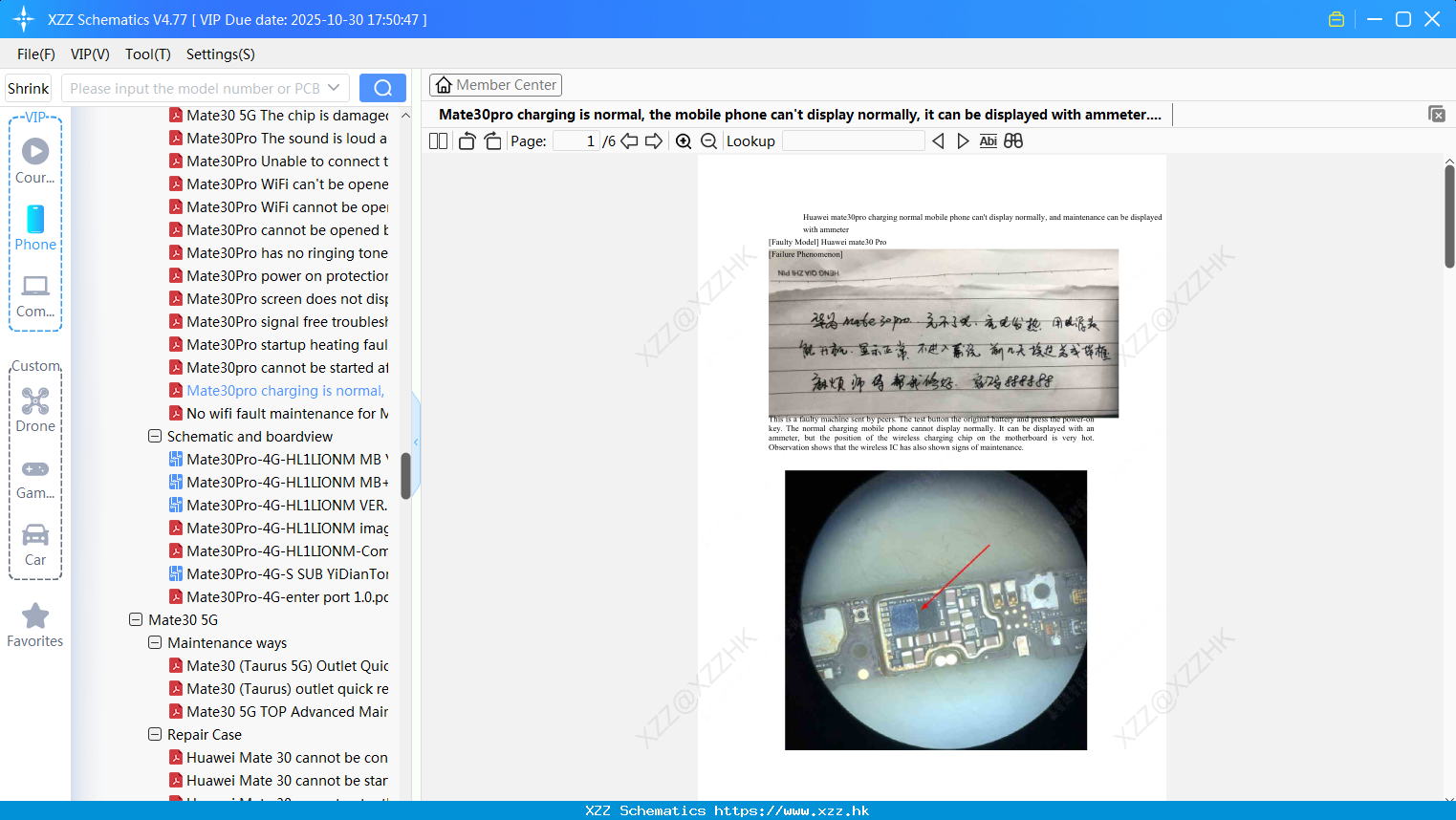The image size is (1456, 820).
Task: Open the Car category
Action: [x=35, y=545]
